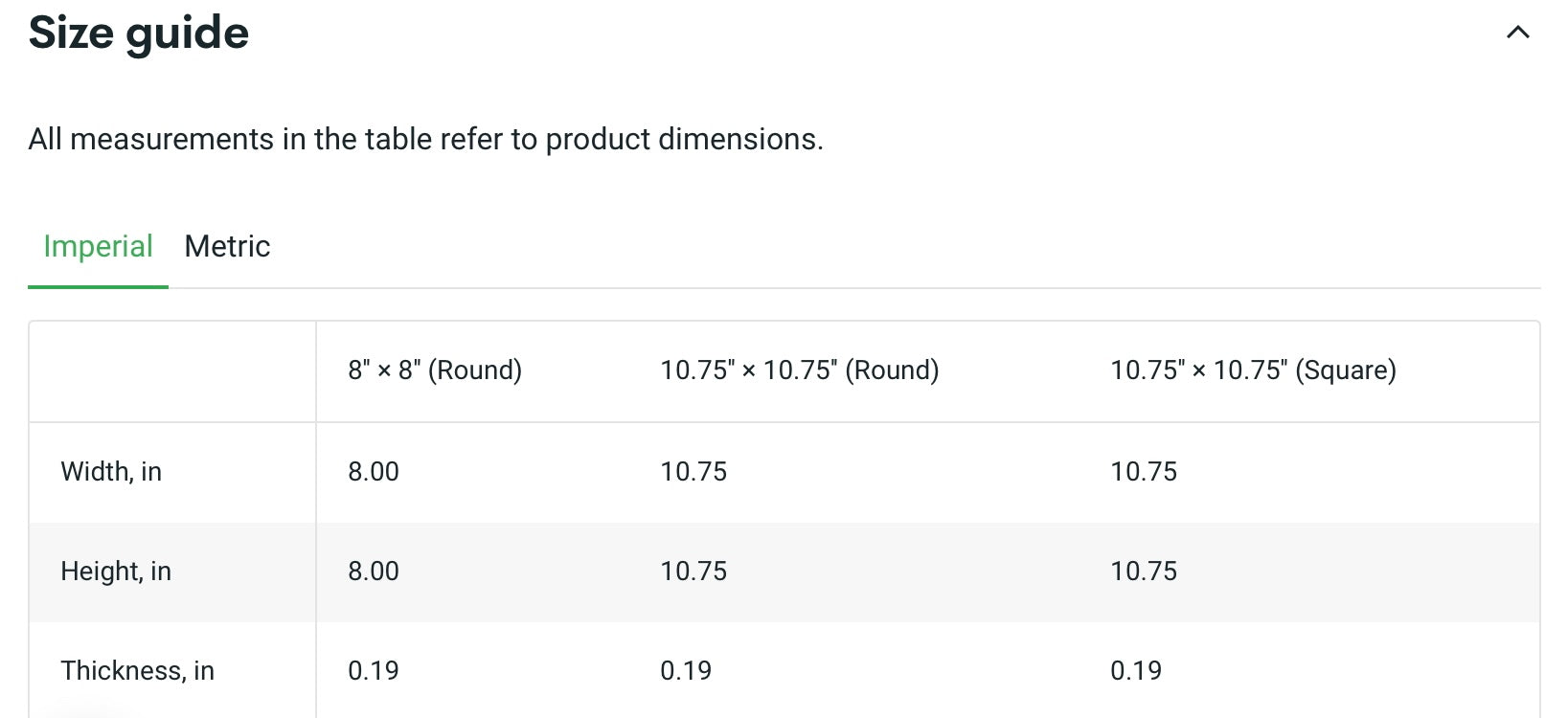Click thickness value for 8" Round size

(374, 671)
